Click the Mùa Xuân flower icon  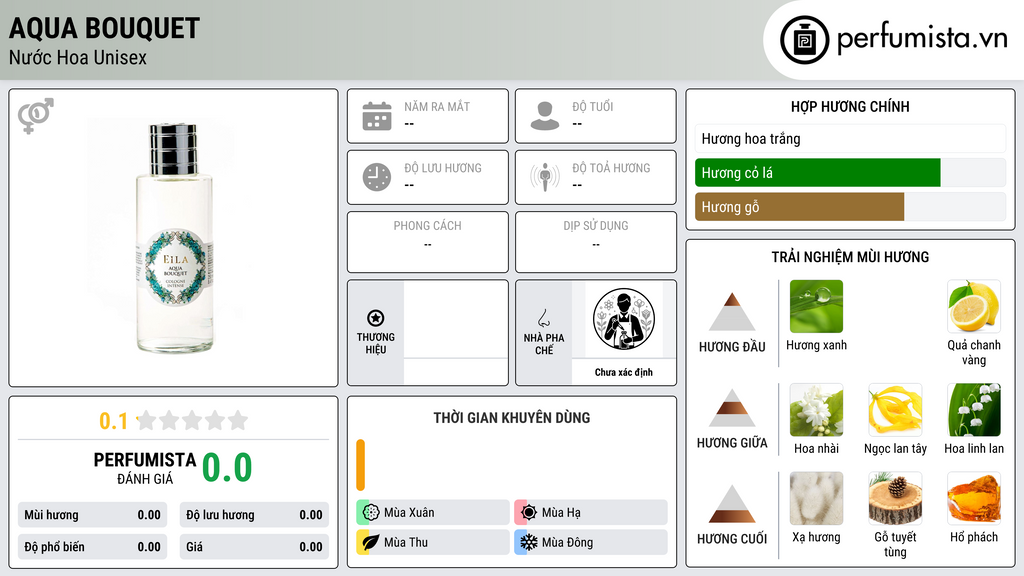click(371, 513)
